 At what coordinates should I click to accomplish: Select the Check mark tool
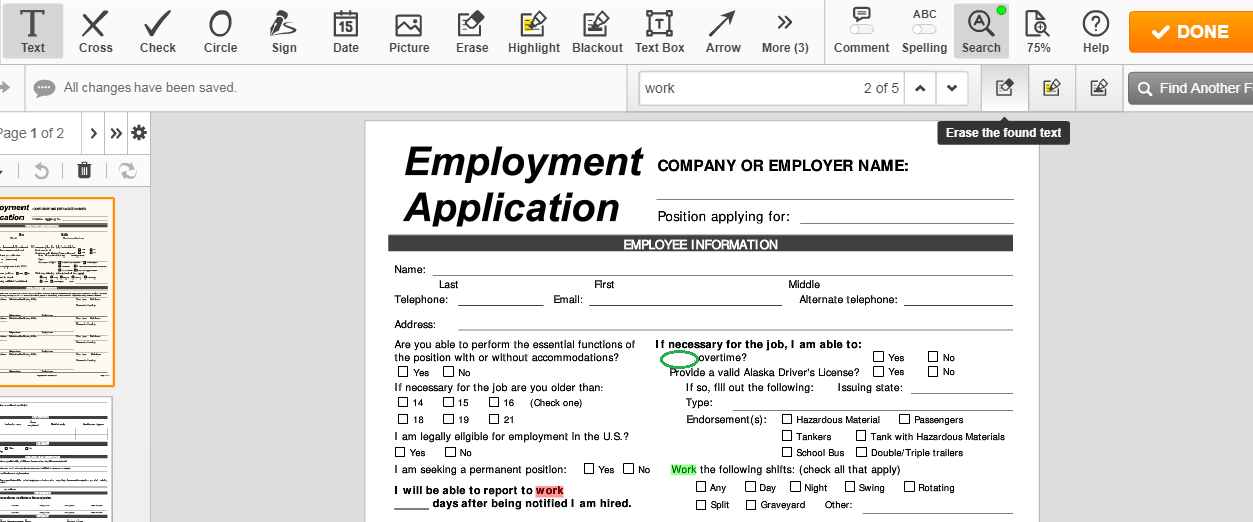[x=158, y=31]
